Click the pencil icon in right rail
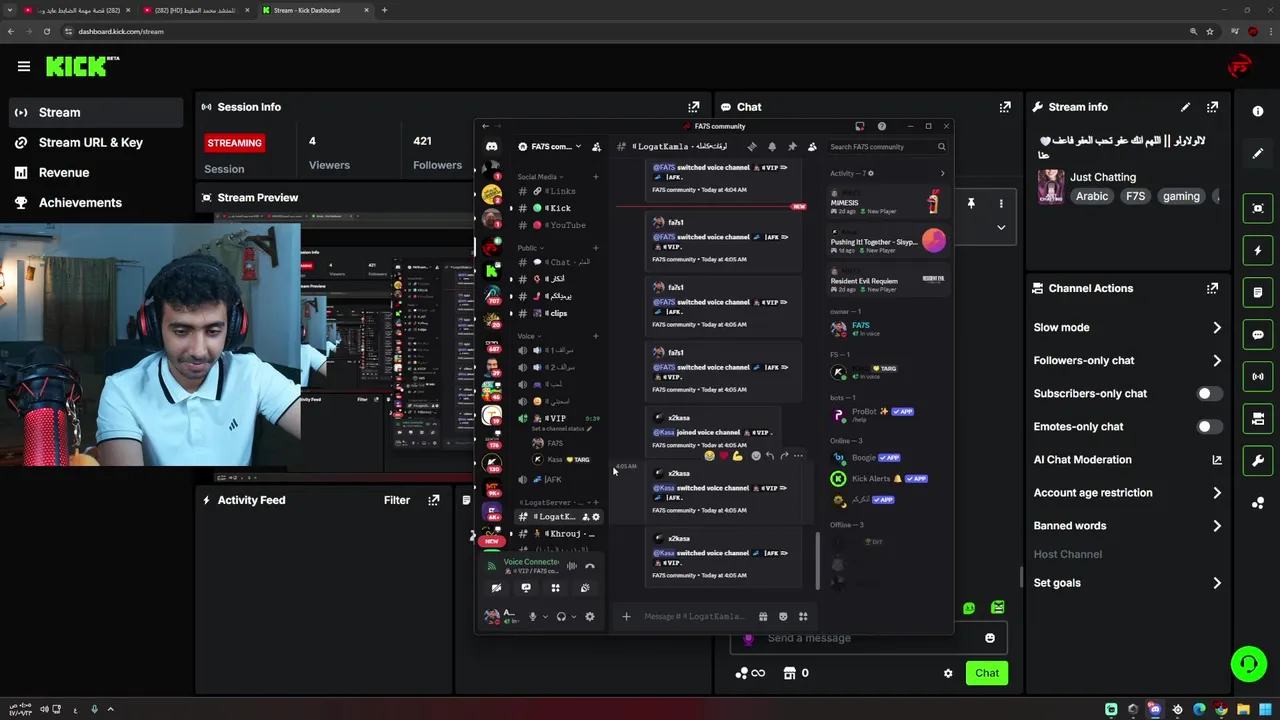Viewport: 1280px width, 720px height. click(1258, 153)
